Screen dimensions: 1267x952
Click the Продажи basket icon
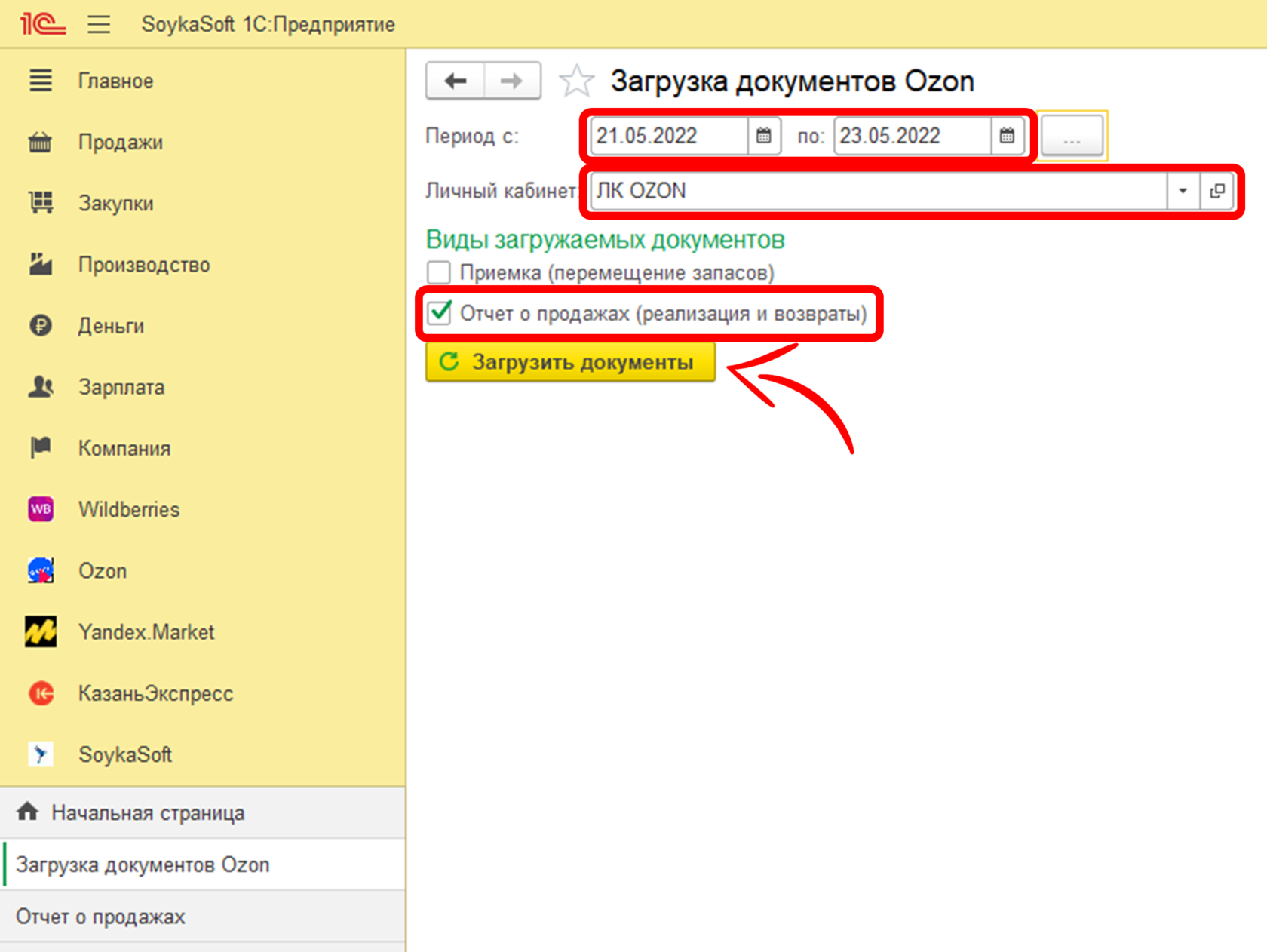41,142
